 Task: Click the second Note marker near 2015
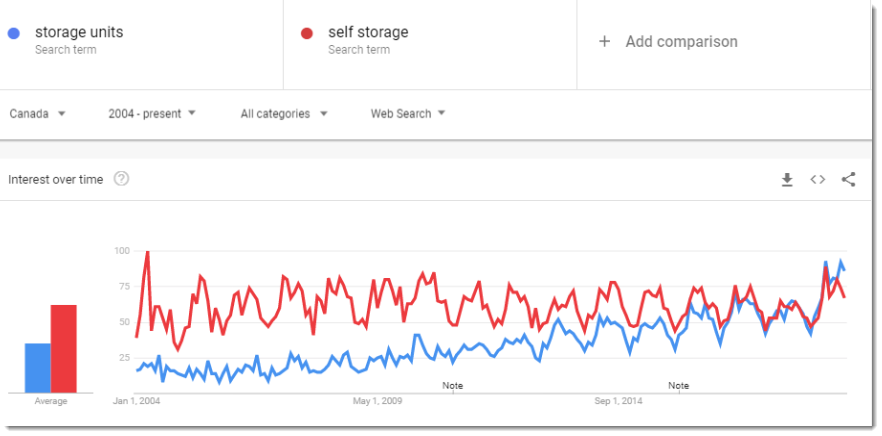678,386
